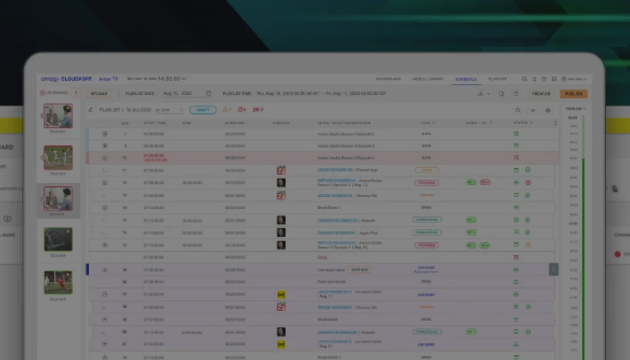Collapse the channel sidebar with the chevron
This screenshot has height=360, width=630.
(x=76, y=93)
